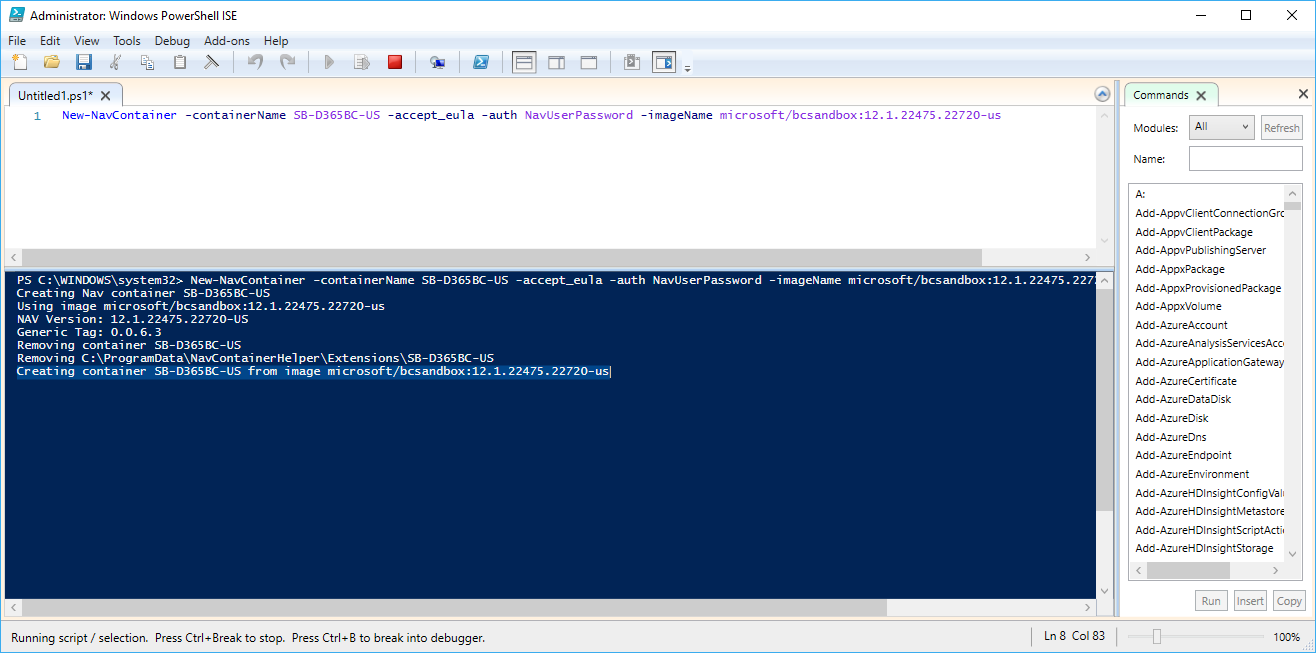This screenshot has height=653, width=1316.
Task: Open a New Remote PowerShell Tab
Action: 437,61
